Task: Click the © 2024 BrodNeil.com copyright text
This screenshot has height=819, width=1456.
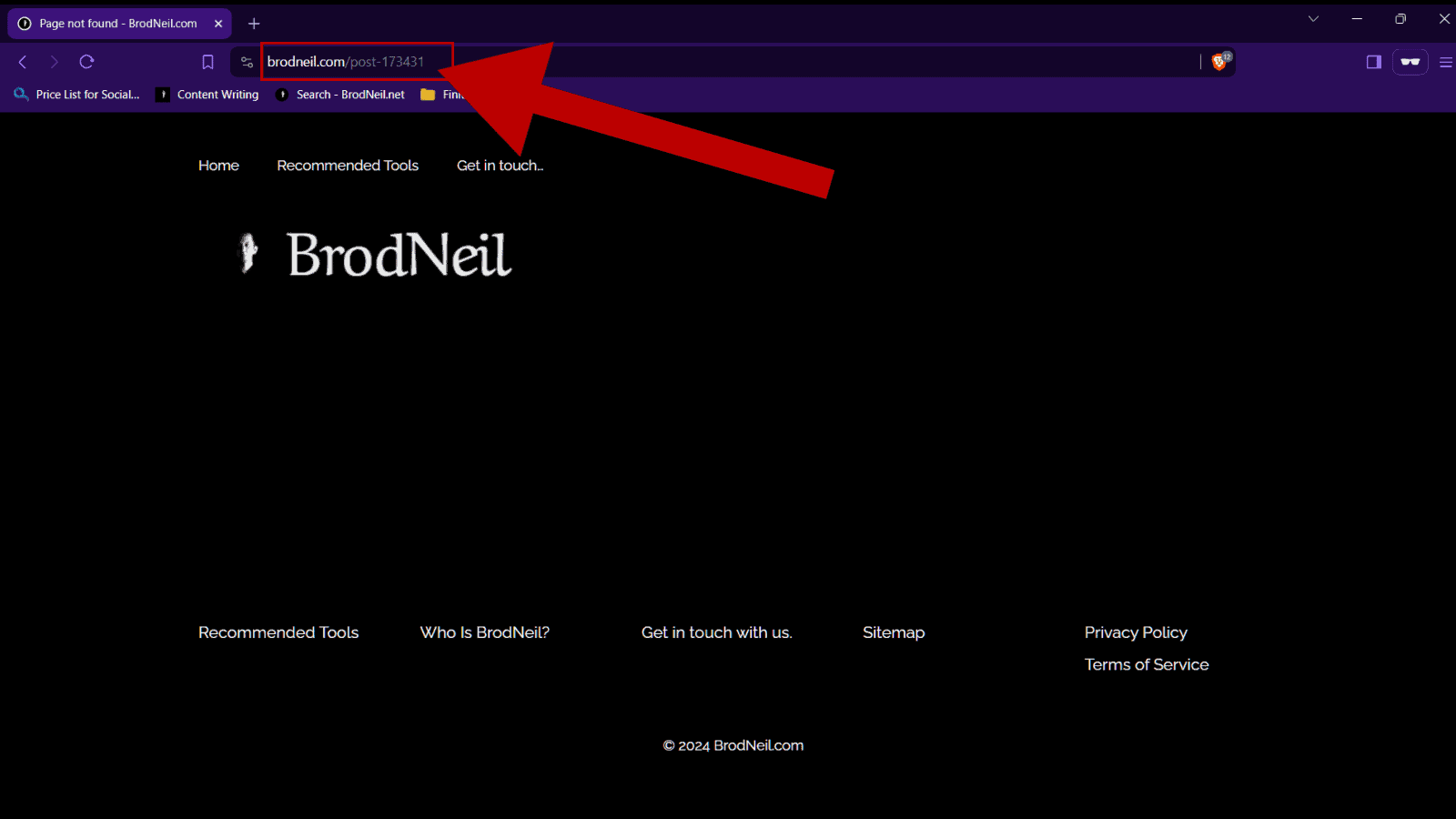Action: pos(733,745)
